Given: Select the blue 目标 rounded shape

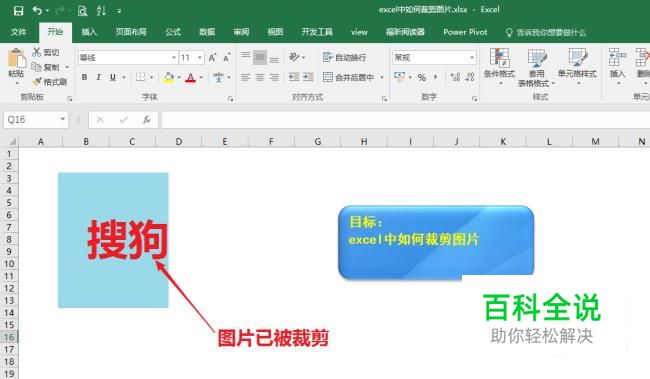Looking at the screenshot, I should click(x=436, y=242).
